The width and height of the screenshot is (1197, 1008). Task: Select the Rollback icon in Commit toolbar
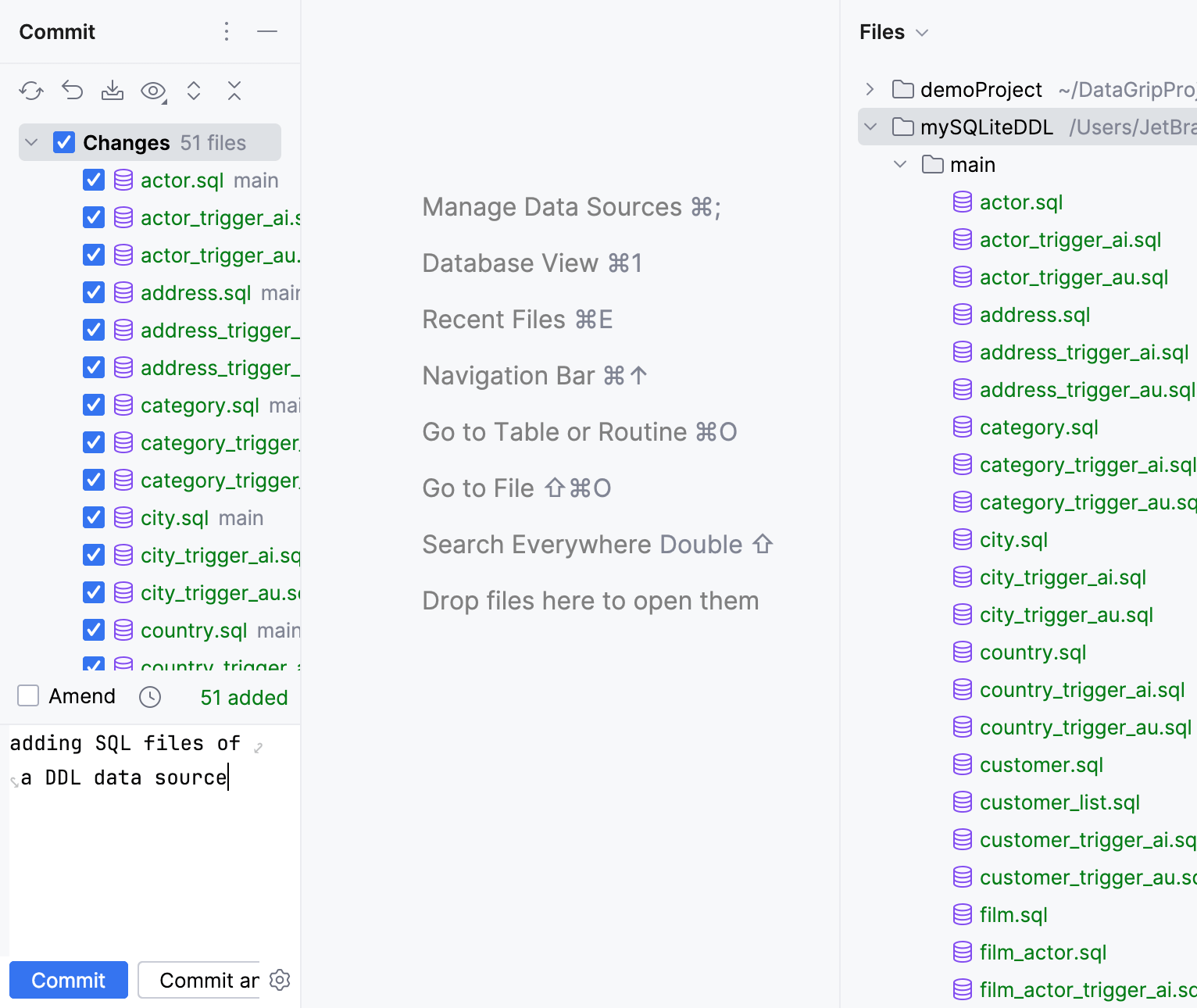click(72, 91)
